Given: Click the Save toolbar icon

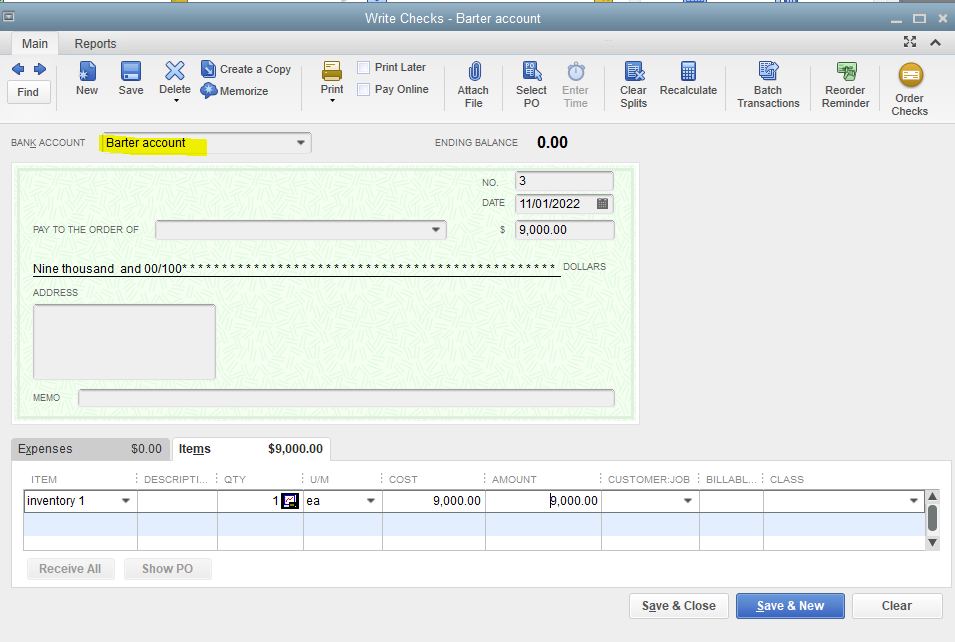Looking at the screenshot, I should coord(131,71).
